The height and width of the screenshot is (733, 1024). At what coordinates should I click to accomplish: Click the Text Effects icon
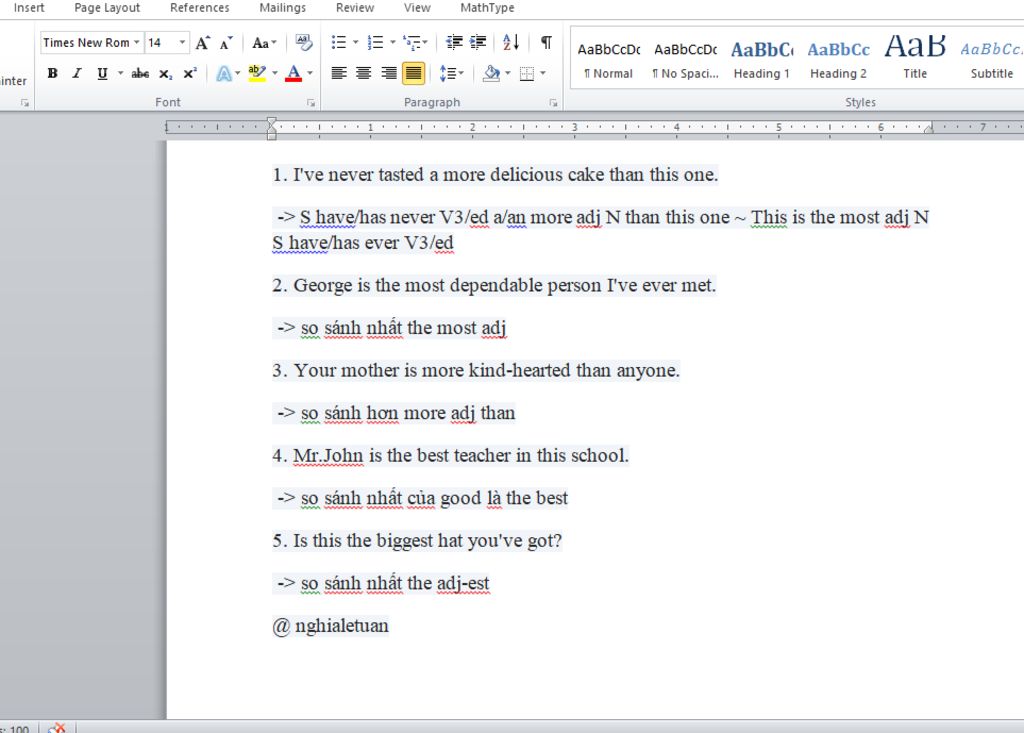click(223, 73)
